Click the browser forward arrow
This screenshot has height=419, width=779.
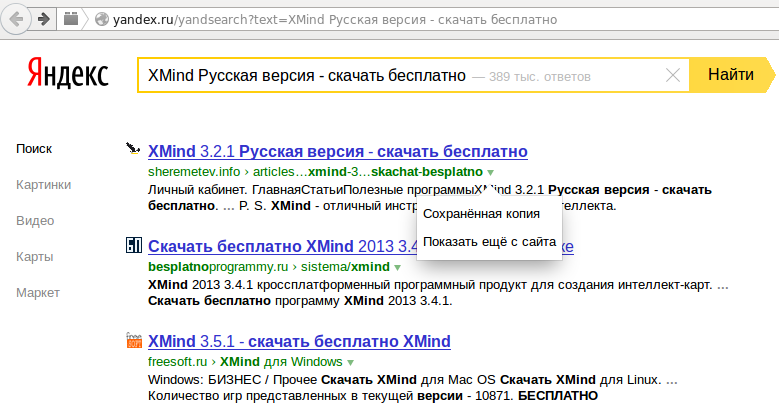[44, 19]
